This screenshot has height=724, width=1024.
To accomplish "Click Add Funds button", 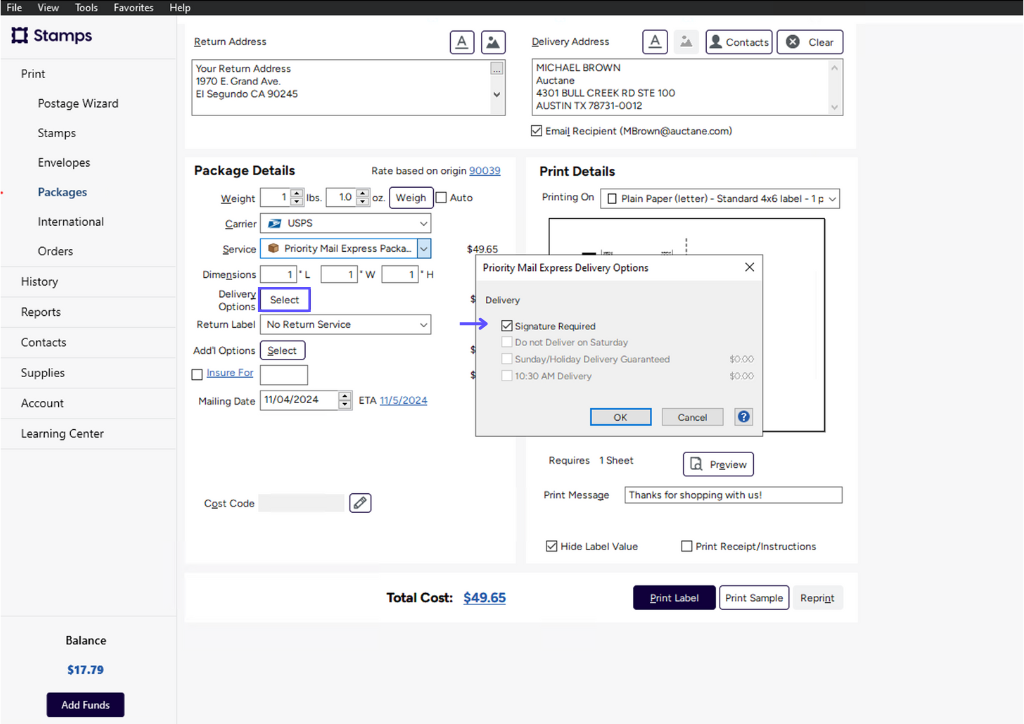I will (86, 704).
